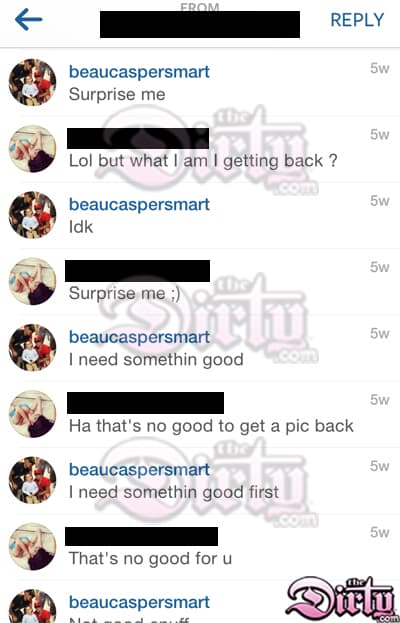Tap avatar beside "Lol but what I am I getting back ?"

pos(32,149)
